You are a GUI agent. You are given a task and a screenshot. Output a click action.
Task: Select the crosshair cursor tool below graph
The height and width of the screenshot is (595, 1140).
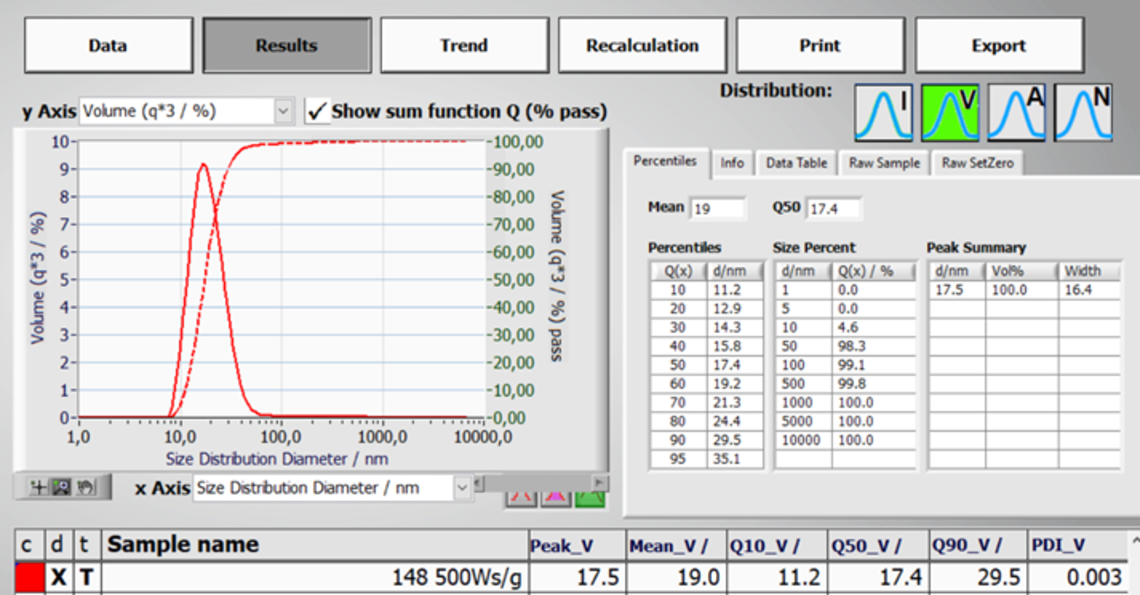point(39,487)
